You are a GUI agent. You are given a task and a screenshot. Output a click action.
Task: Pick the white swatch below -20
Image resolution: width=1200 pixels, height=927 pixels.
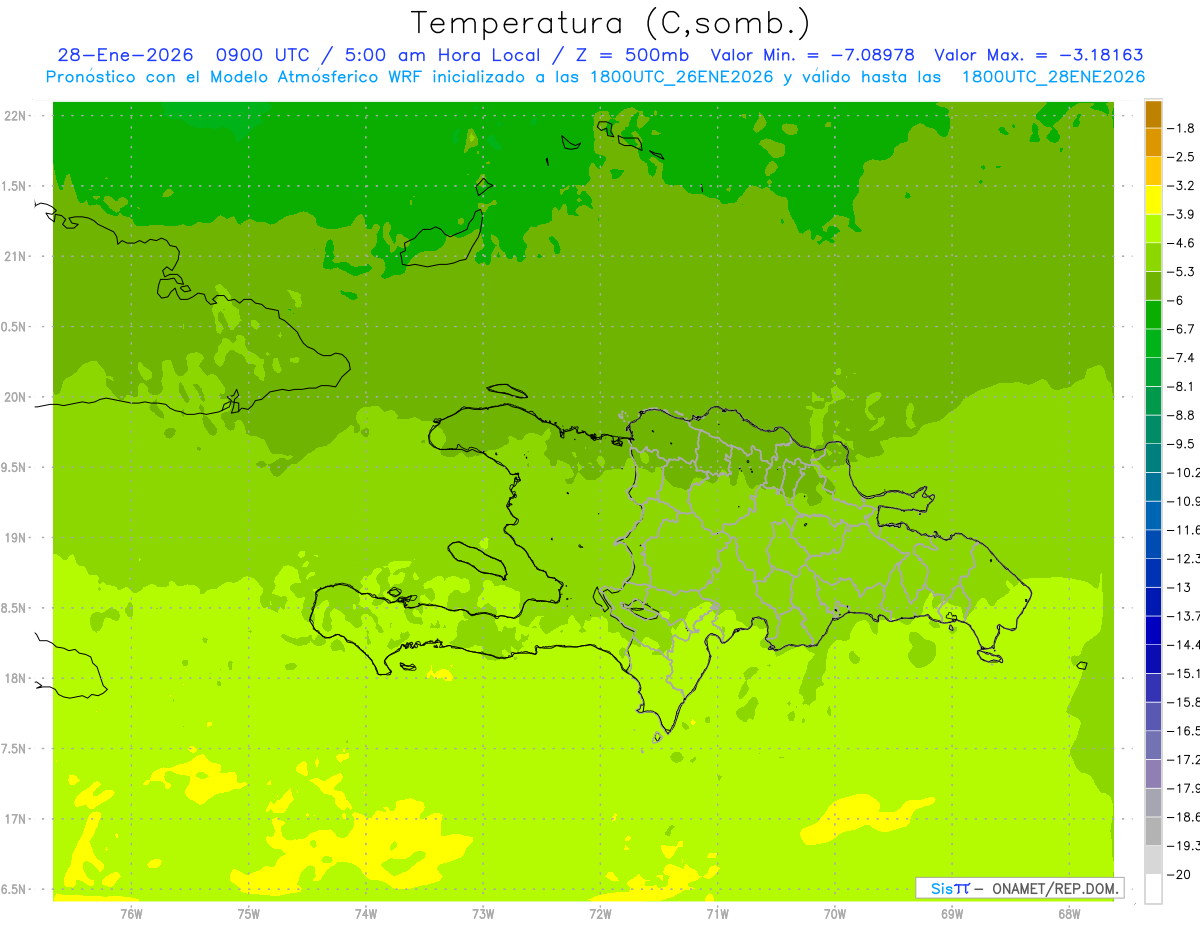pos(1153,888)
